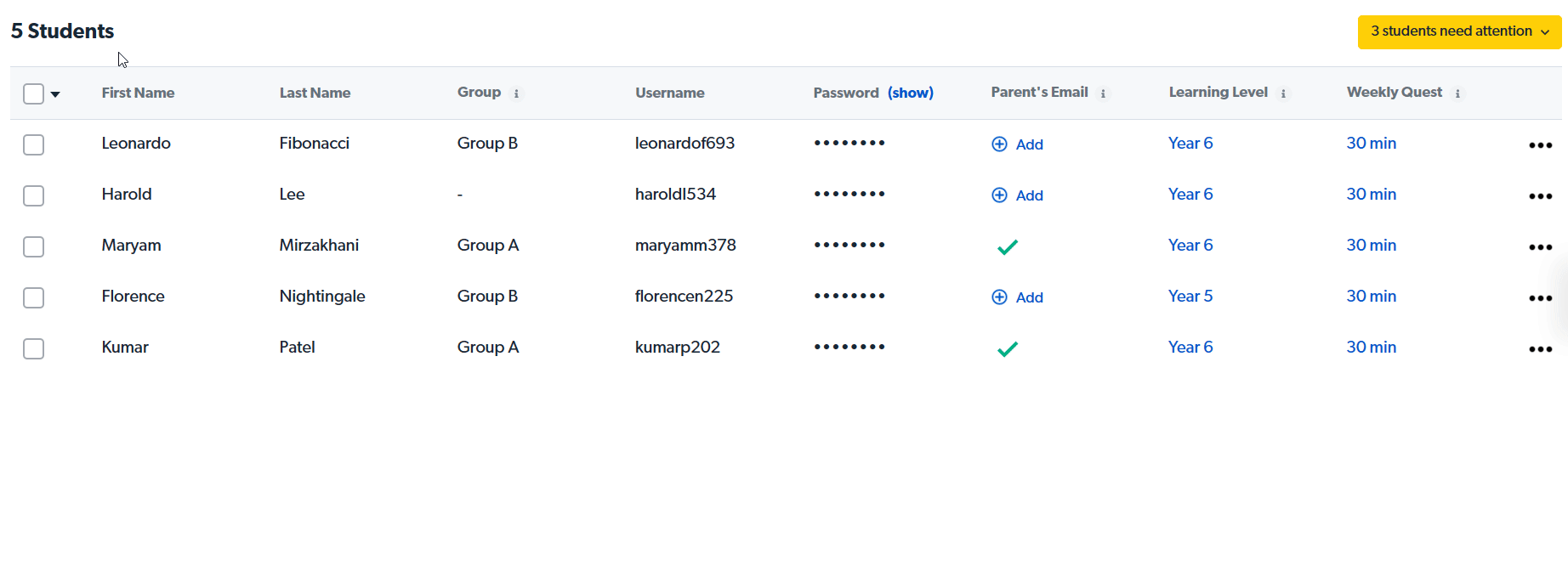The image size is (1568, 577).
Task: Open three-dot menu for Leonardo Fibonacci
Action: [x=1540, y=145]
